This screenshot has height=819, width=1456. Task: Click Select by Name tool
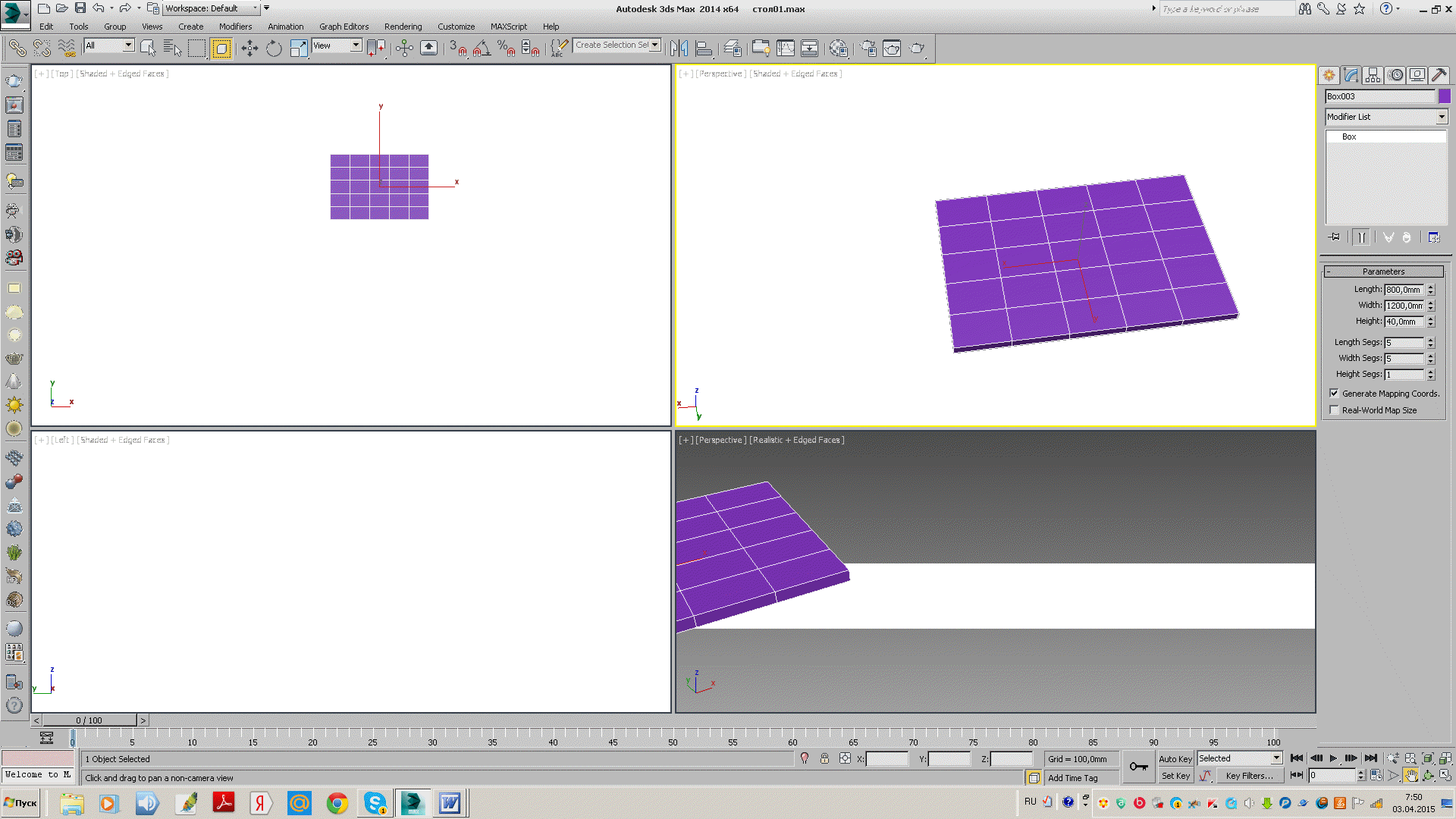coord(172,49)
